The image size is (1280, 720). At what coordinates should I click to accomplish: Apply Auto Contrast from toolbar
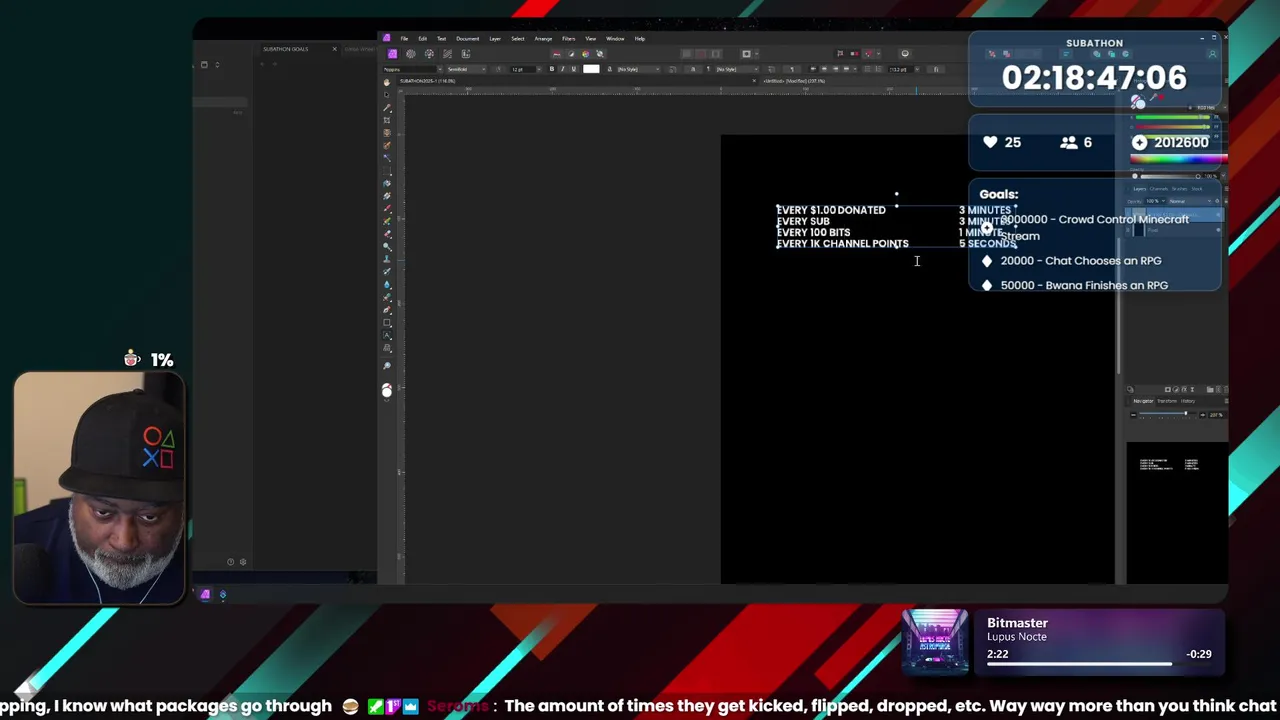coord(571,54)
